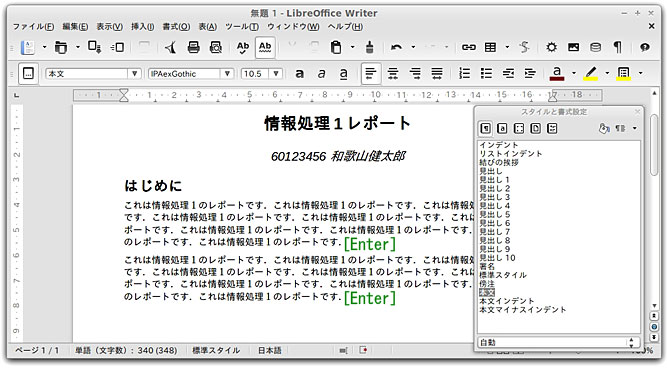Activate Fill Format Mode paint bucket icon
The image size is (667, 368).
coord(604,128)
